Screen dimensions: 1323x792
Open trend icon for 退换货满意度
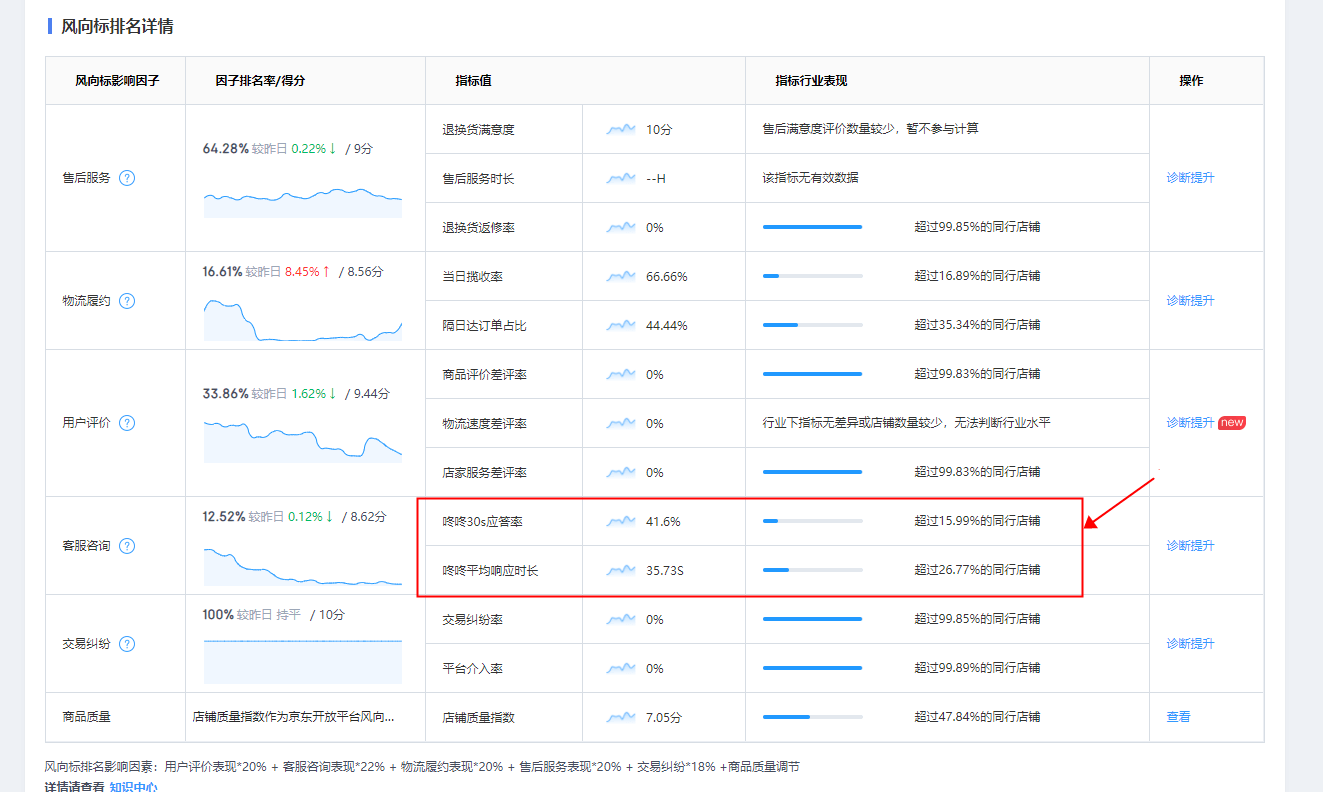pos(621,129)
